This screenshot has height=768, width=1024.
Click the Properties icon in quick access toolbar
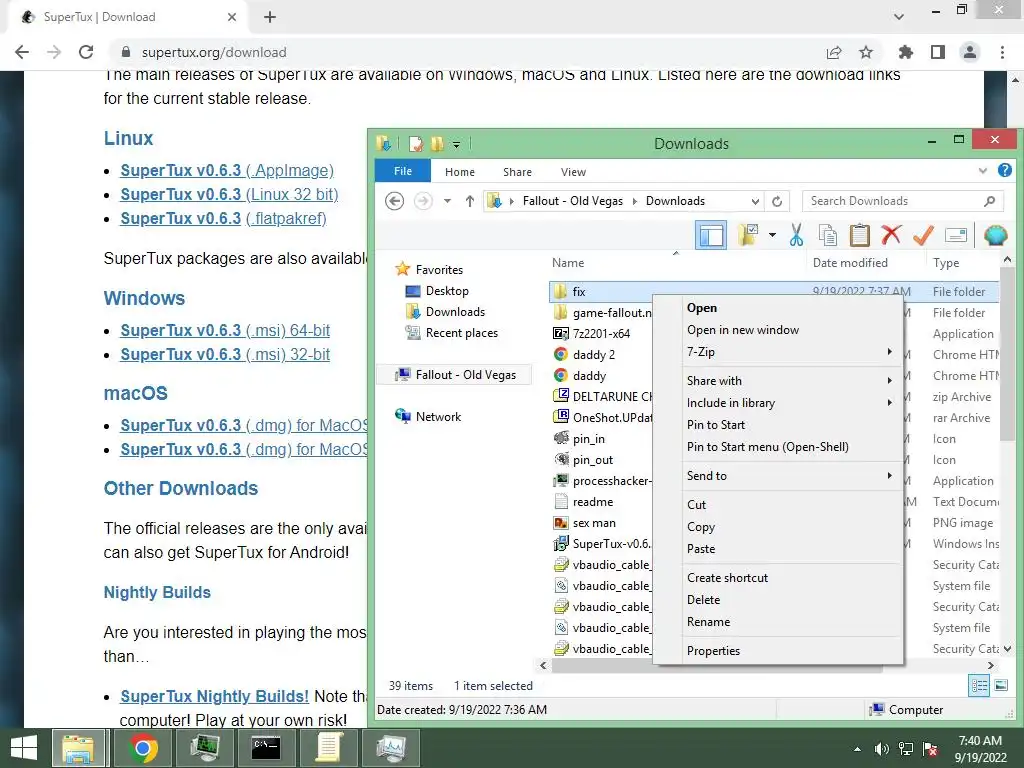(x=416, y=144)
